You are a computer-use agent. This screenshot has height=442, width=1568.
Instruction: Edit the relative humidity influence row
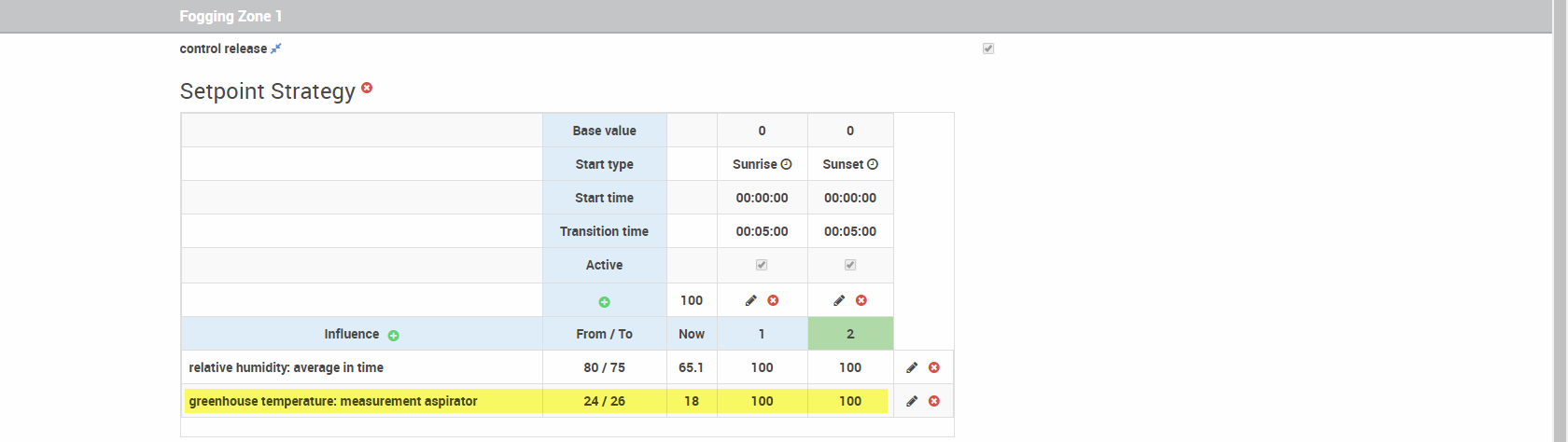[912, 367]
